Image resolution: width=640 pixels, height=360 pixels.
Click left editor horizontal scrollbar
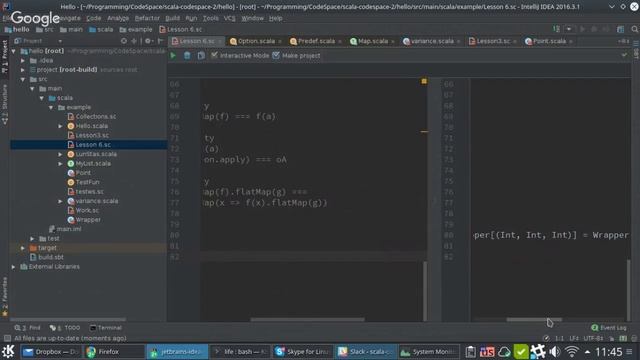pyautogui.click(x=307, y=320)
